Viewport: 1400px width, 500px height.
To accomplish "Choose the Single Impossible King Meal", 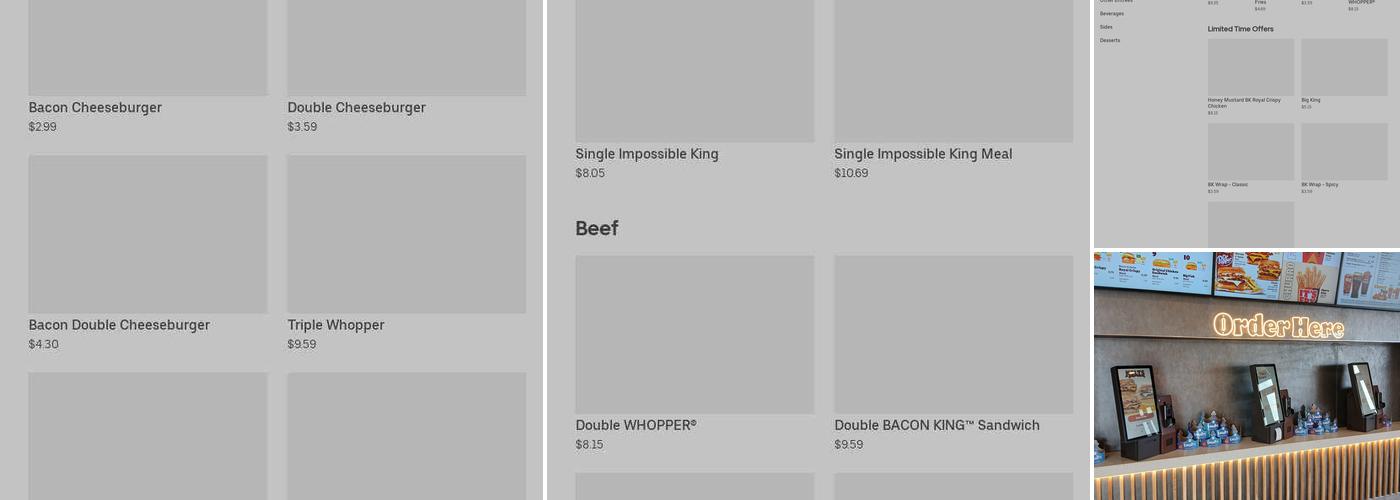I will (x=923, y=154).
